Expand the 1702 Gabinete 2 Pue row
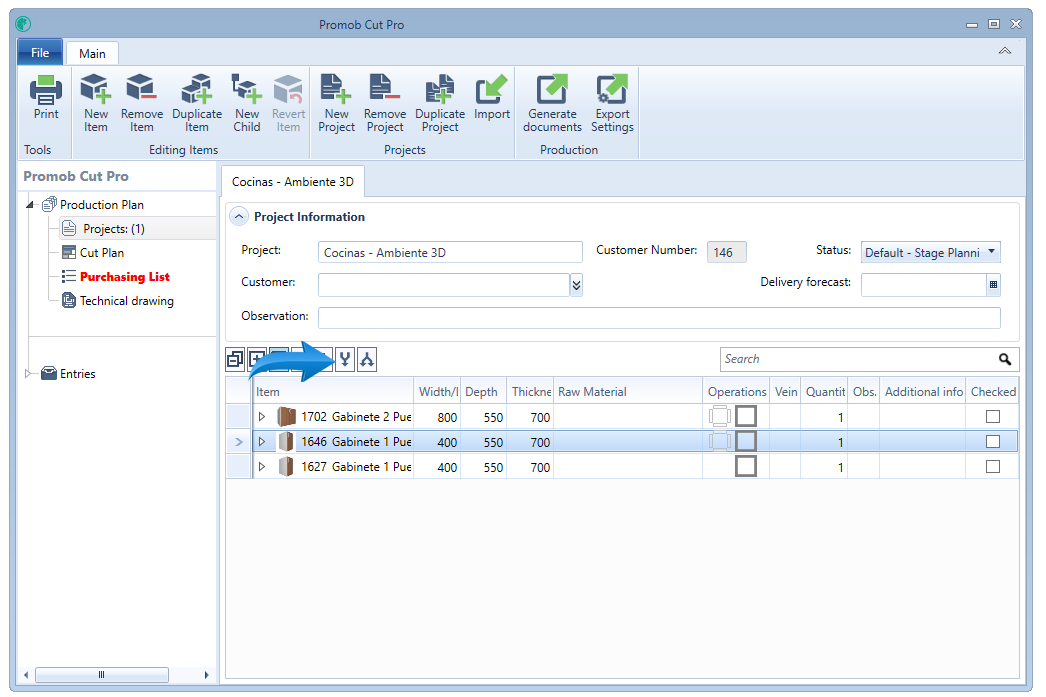1046x697 pixels. point(262,417)
